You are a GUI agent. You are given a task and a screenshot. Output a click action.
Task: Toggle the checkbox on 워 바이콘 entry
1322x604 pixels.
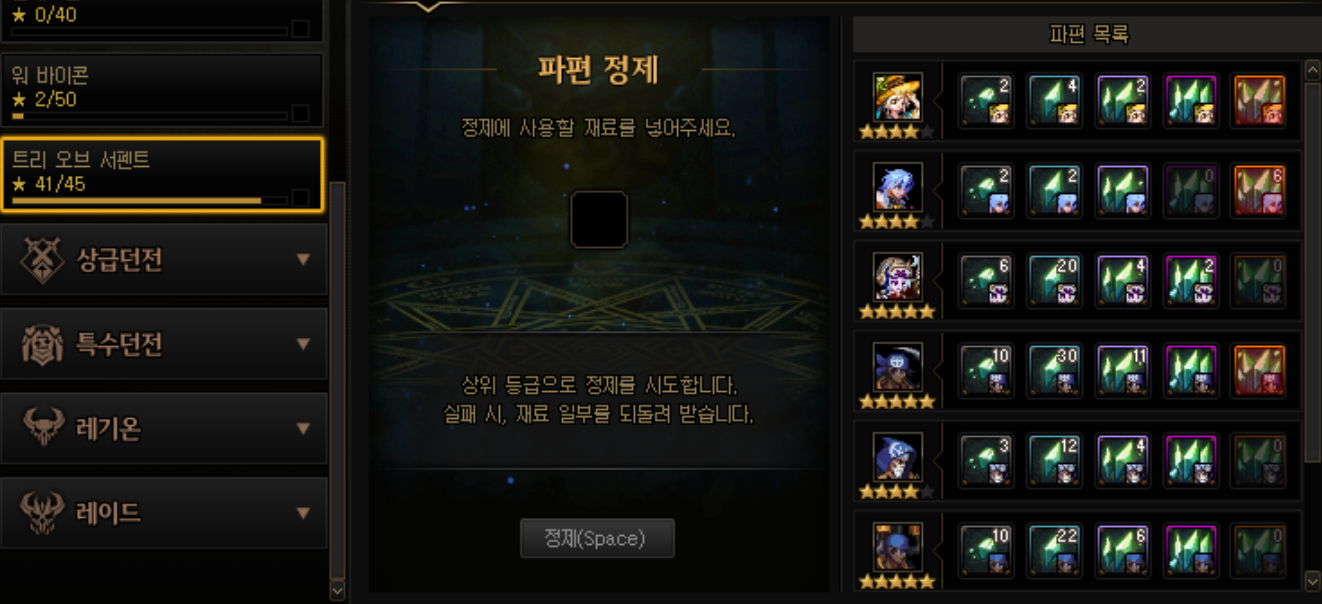[x=300, y=113]
